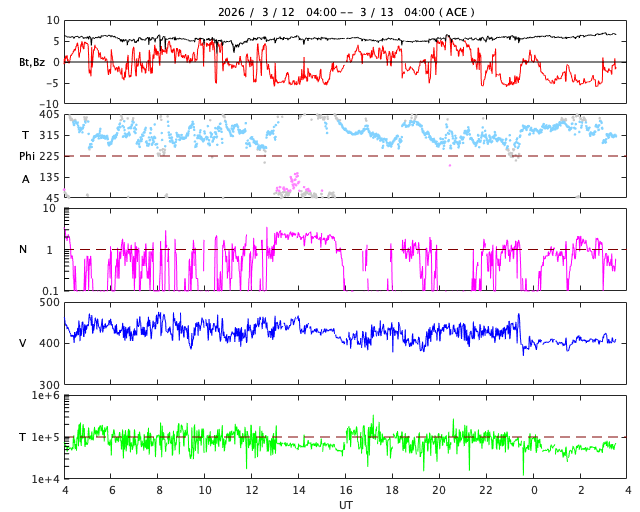The width and height of the screenshot is (640, 512).
Task: Click the 300 tick label on the velocity axis
Action: [x=49, y=385]
